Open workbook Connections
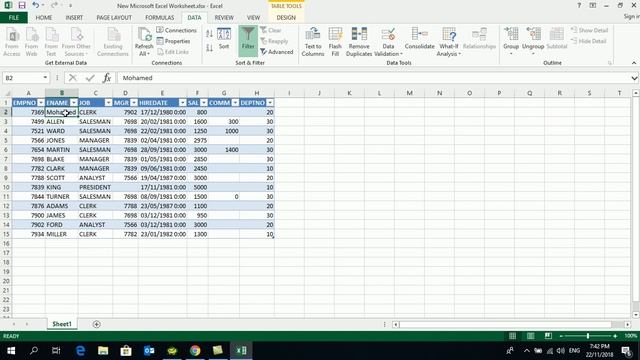The image size is (640, 360). tap(176, 30)
